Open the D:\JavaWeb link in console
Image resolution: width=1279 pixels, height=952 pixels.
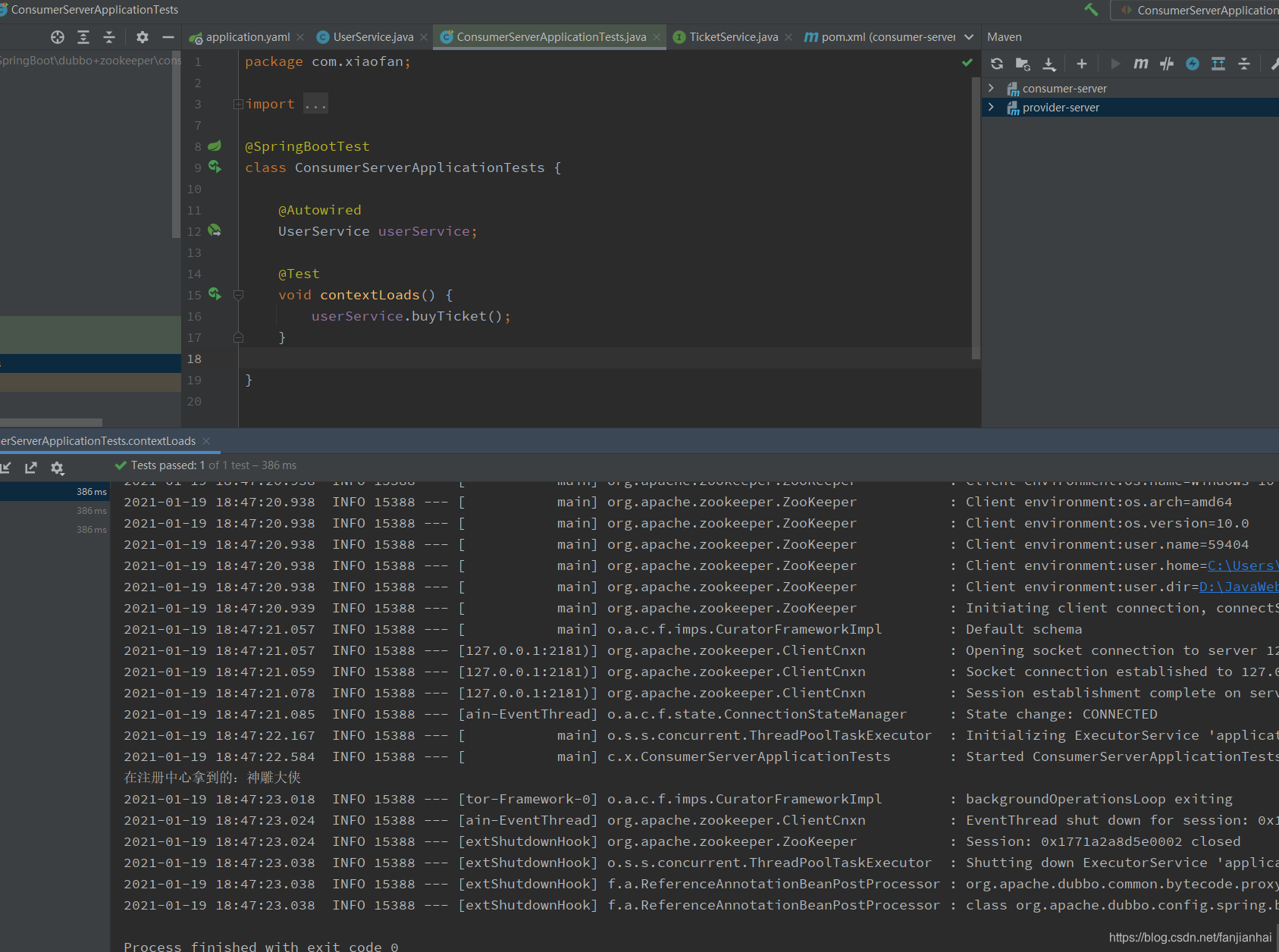click(1239, 587)
